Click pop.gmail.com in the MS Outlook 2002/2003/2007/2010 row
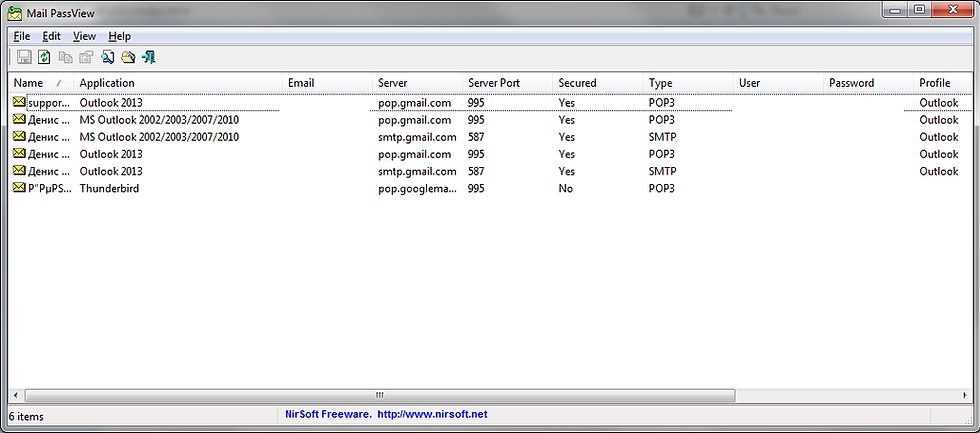The image size is (980, 433). point(414,119)
